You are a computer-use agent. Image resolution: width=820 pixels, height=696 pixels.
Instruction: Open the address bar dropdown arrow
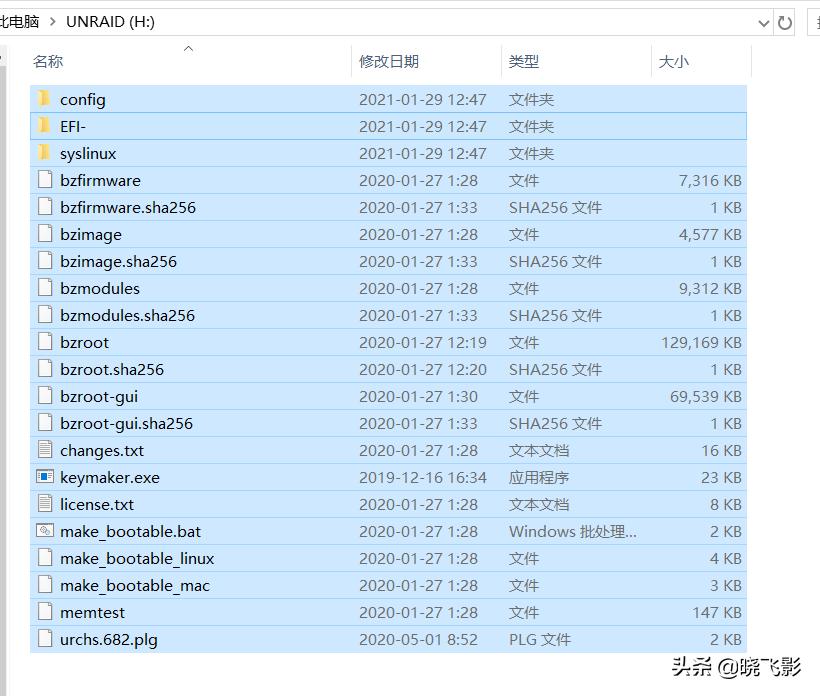click(763, 21)
